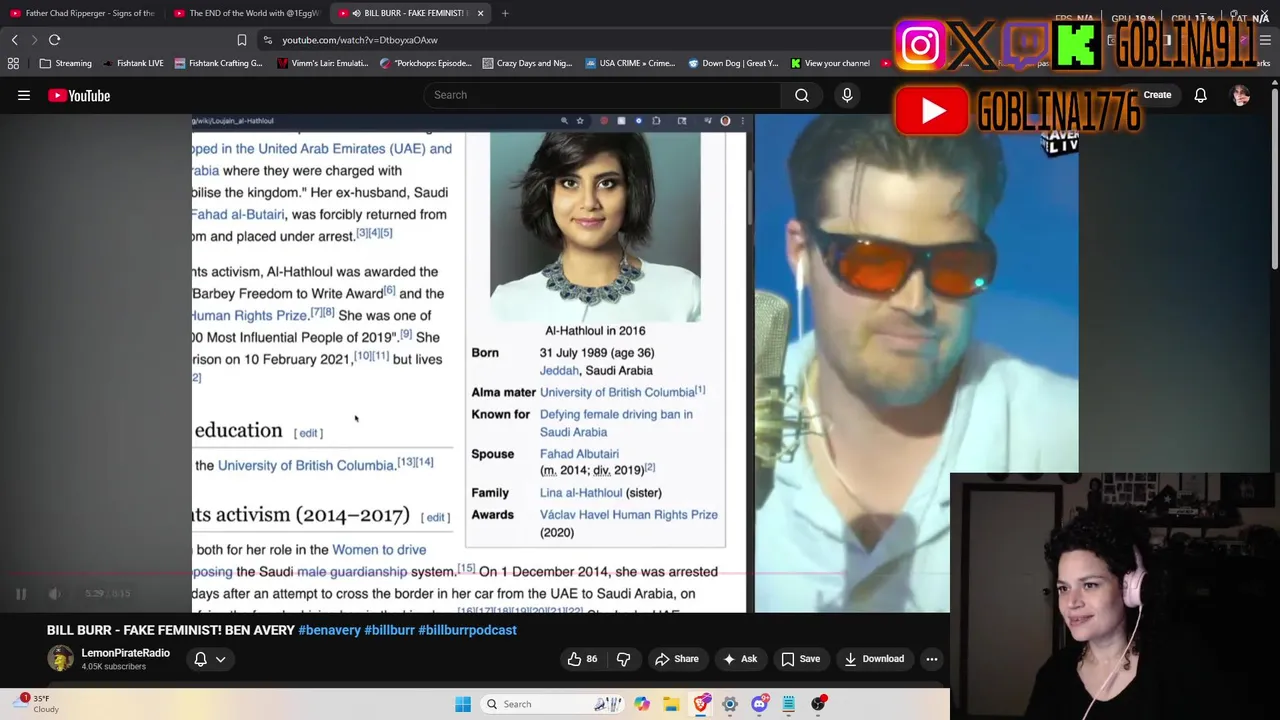Reload the page with refresh icon
The height and width of the screenshot is (720, 1280).
pos(54,40)
